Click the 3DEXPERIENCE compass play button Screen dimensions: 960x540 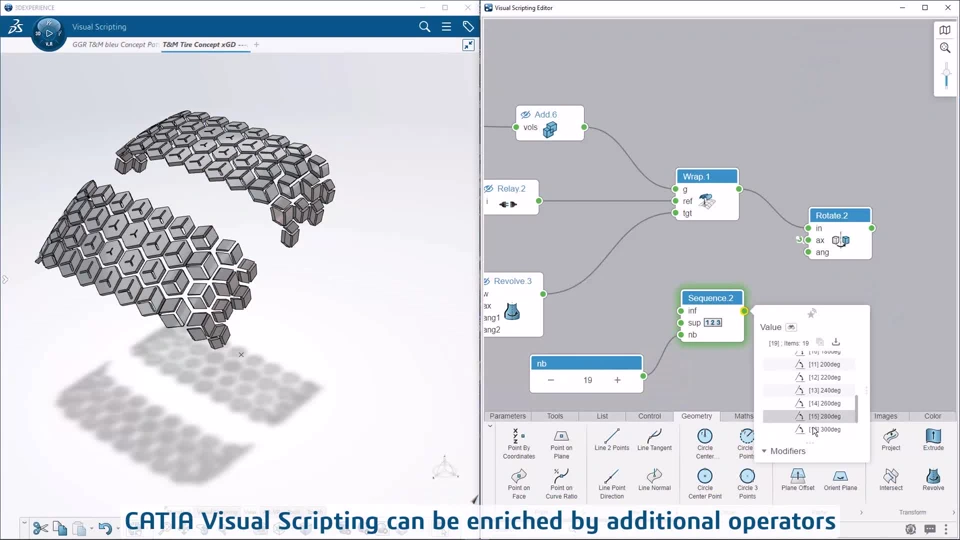pos(49,33)
